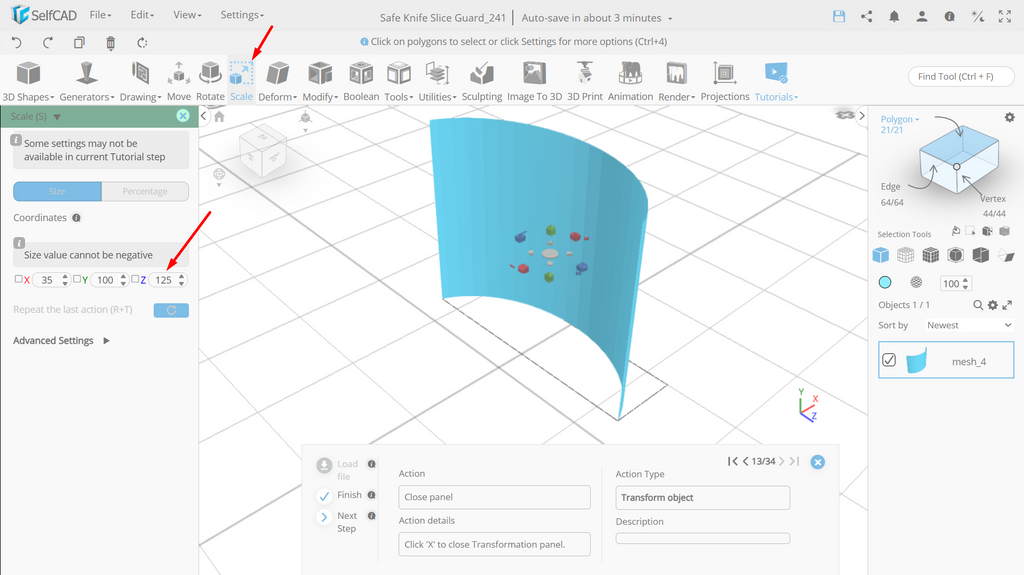This screenshot has width=1024, height=575.
Task: Open the Edit menu
Action: click(x=142, y=14)
